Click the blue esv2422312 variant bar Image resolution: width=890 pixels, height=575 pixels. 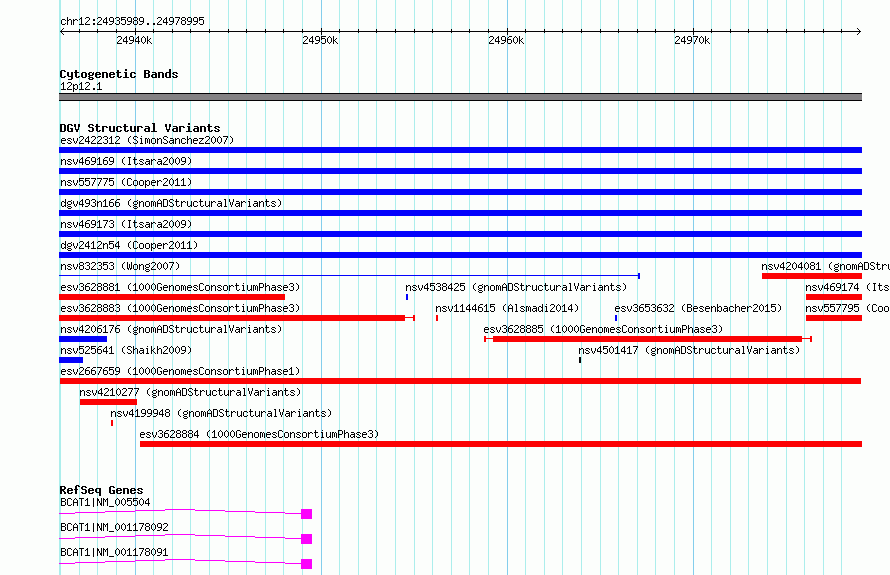coord(460,150)
